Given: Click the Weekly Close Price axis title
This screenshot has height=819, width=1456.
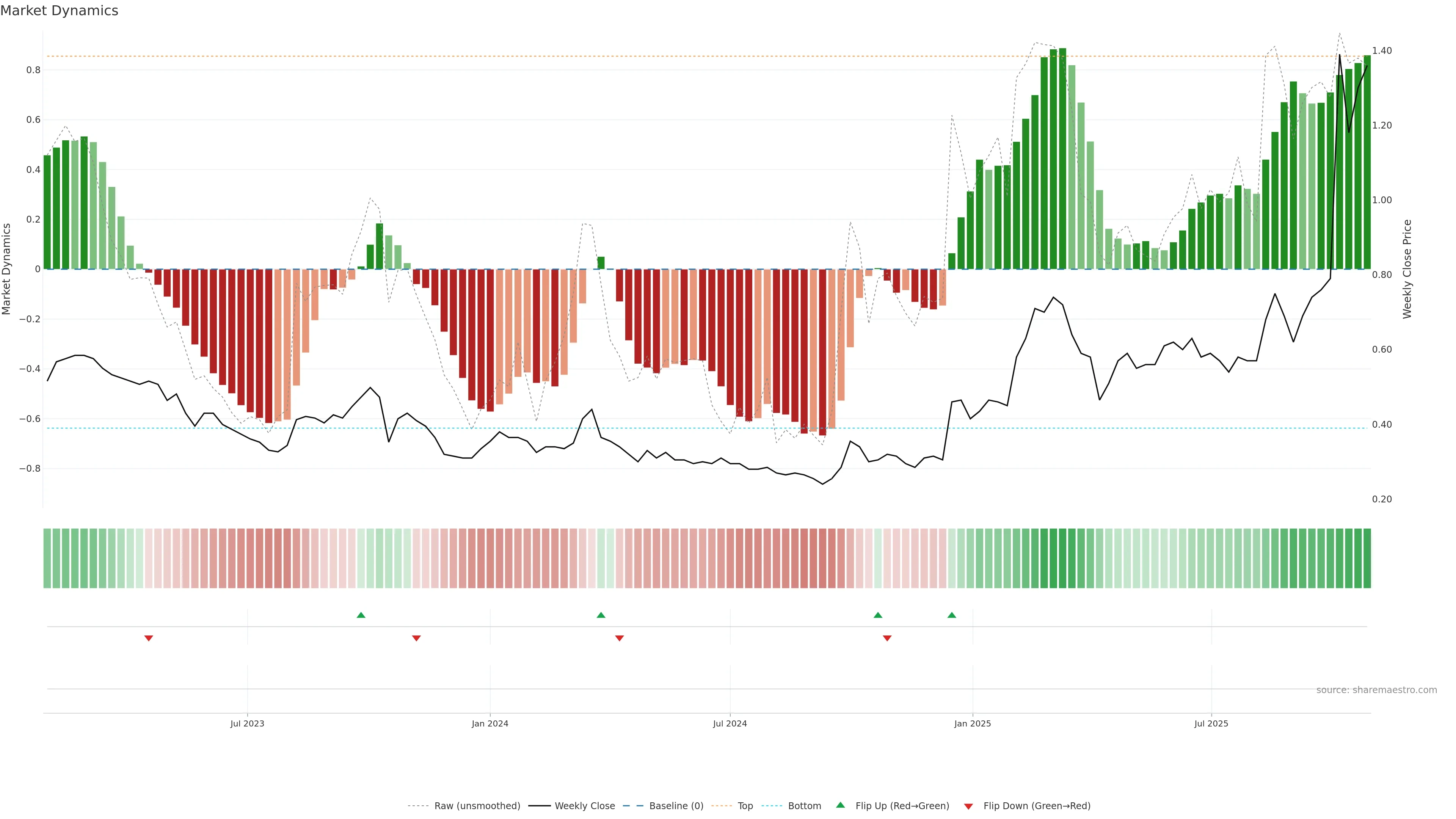Looking at the screenshot, I should [1407, 269].
